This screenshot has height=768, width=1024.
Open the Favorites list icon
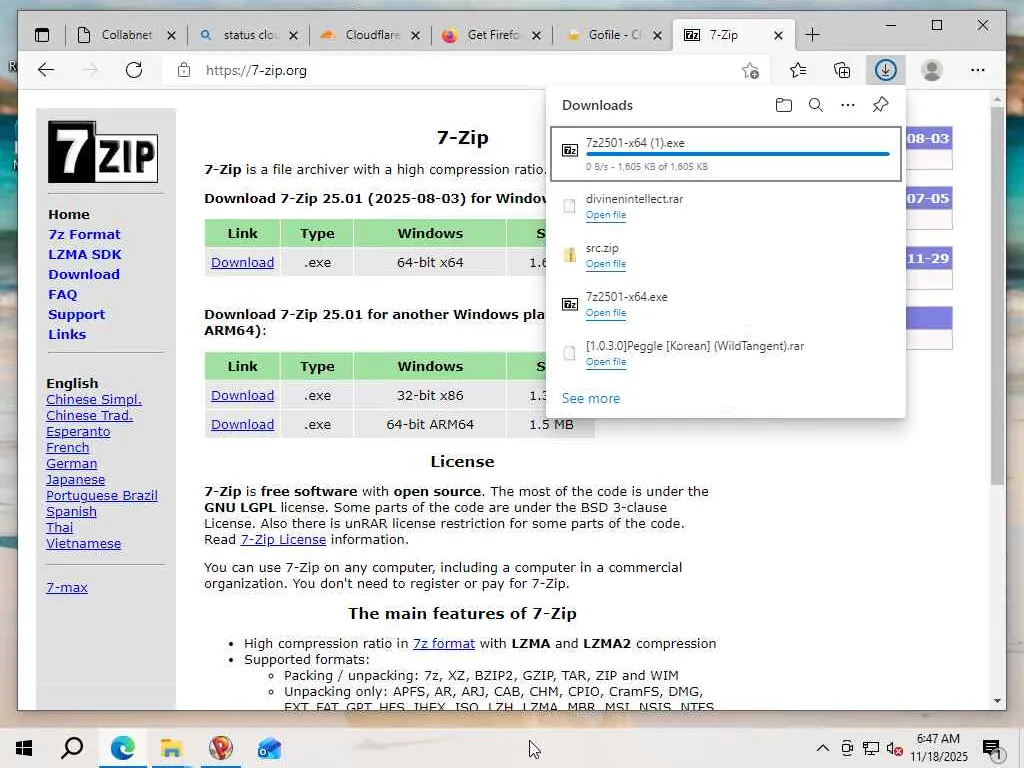(x=798, y=70)
